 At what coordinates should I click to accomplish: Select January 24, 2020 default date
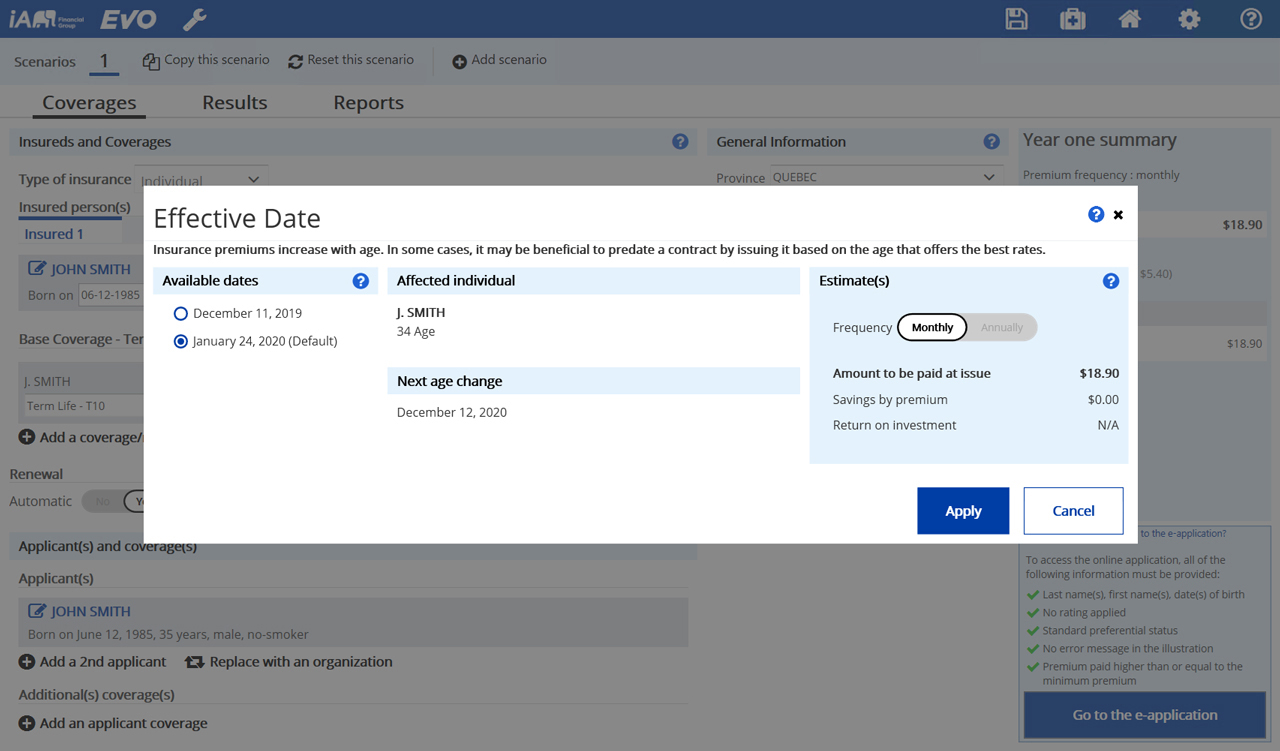coord(181,342)
